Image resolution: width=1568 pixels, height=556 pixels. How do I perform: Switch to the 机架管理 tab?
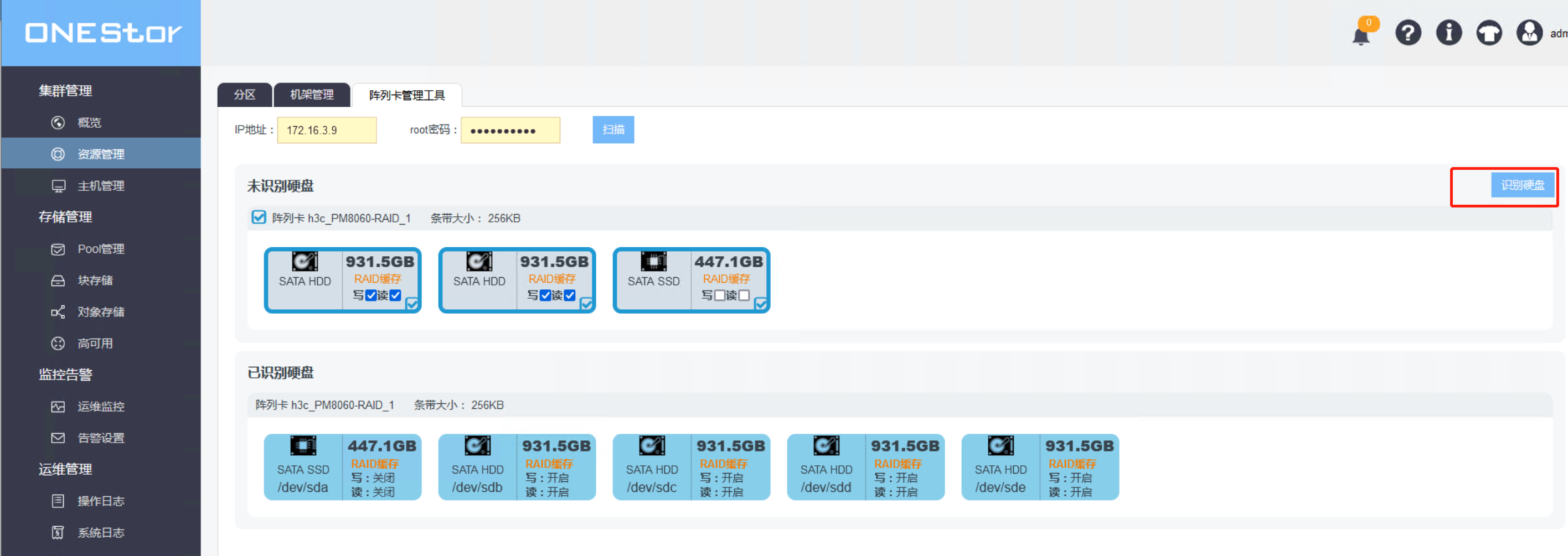tap(312, 95)
